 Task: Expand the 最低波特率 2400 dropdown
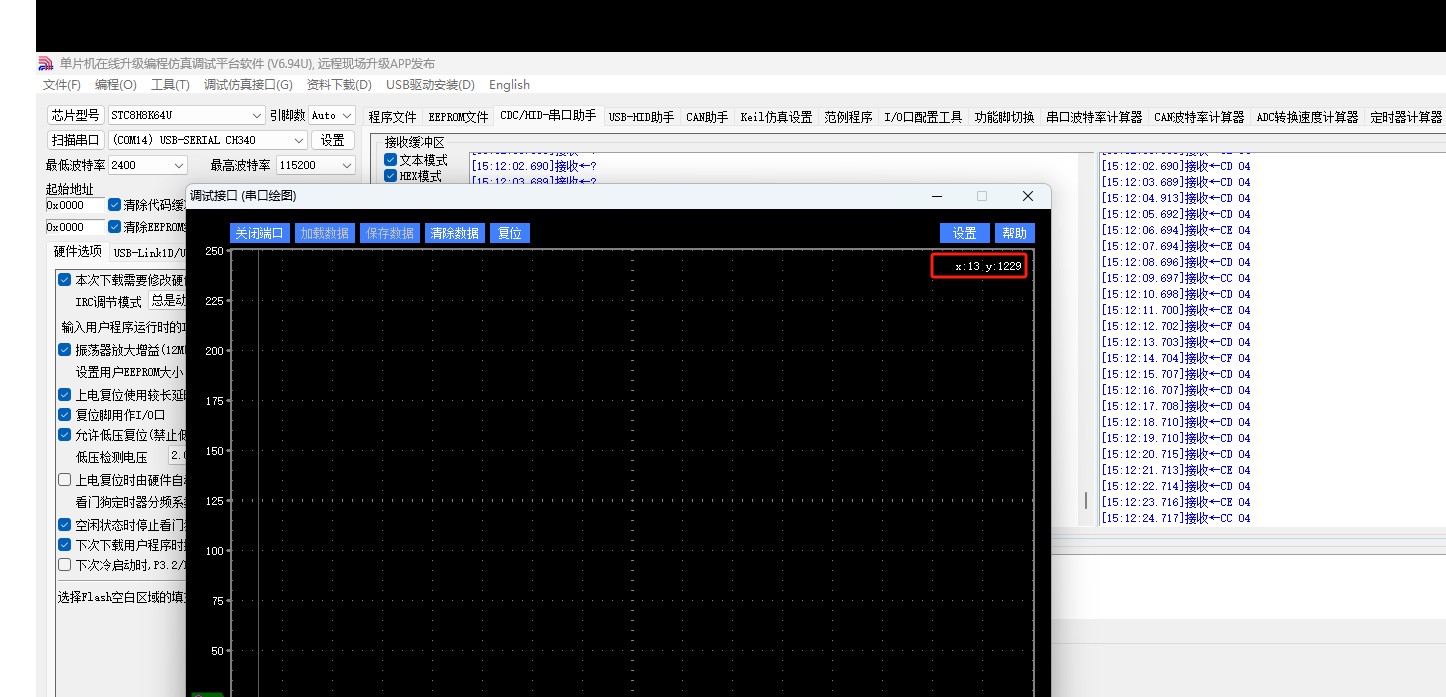(179, 165)
